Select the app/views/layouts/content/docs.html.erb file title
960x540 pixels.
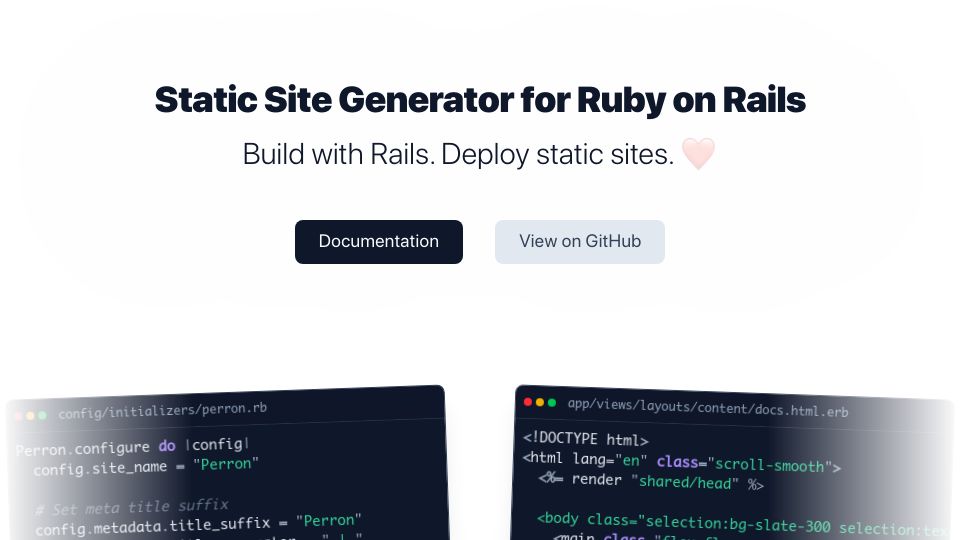(x=708, y=408)
